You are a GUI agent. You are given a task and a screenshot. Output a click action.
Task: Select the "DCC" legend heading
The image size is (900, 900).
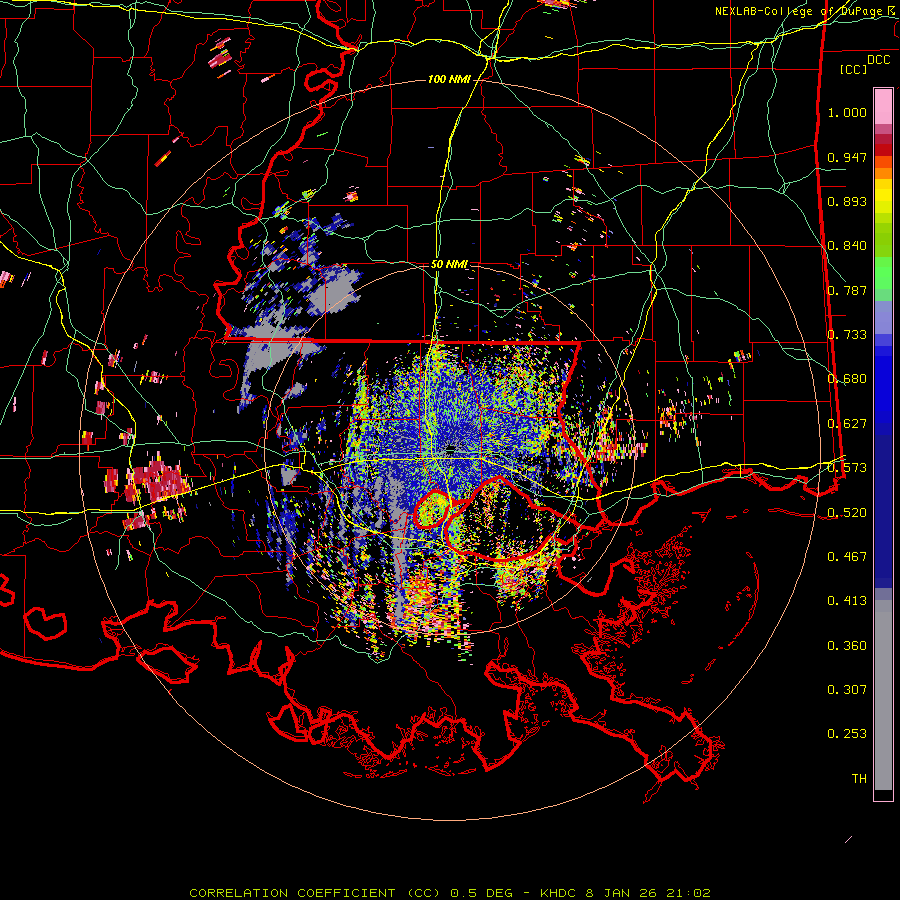pyautogui.click(x=878, y=60)
